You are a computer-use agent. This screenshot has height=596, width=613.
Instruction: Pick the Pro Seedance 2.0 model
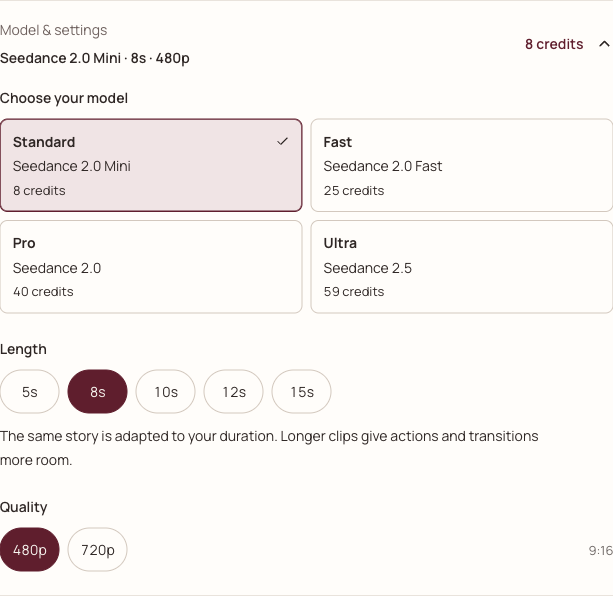click(151, 267)
